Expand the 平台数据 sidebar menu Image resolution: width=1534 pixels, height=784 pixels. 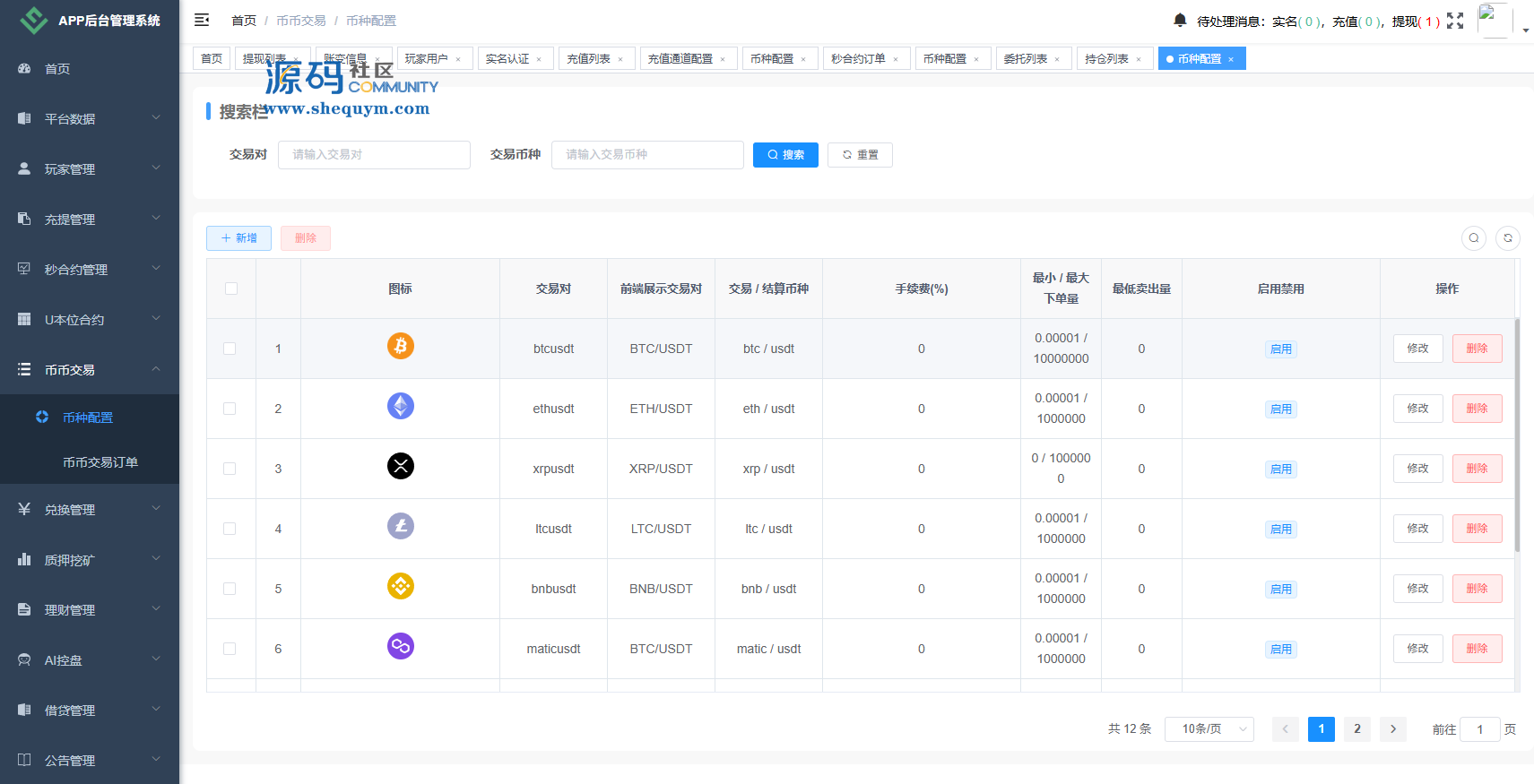pyautogui.click(x=89, y=119)
